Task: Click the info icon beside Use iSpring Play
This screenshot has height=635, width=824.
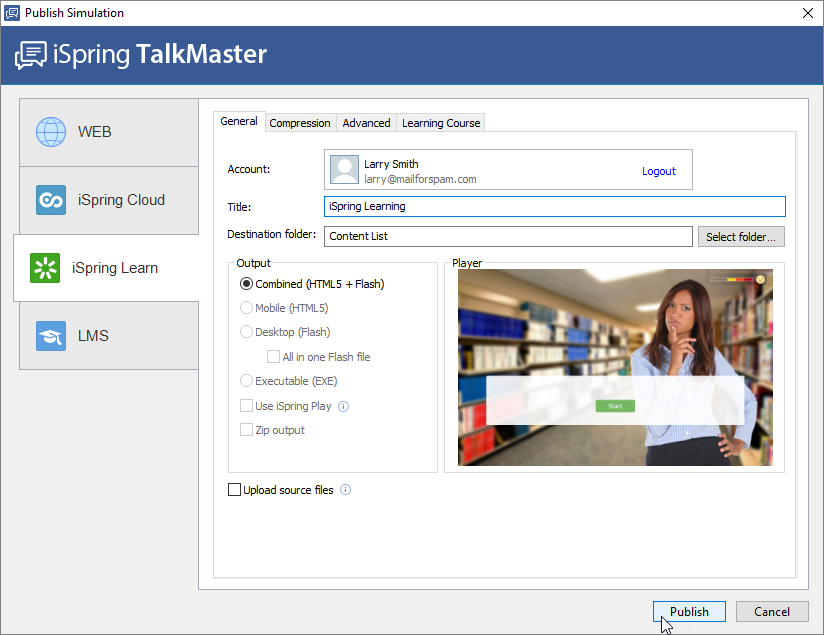Action: (343, 407)
